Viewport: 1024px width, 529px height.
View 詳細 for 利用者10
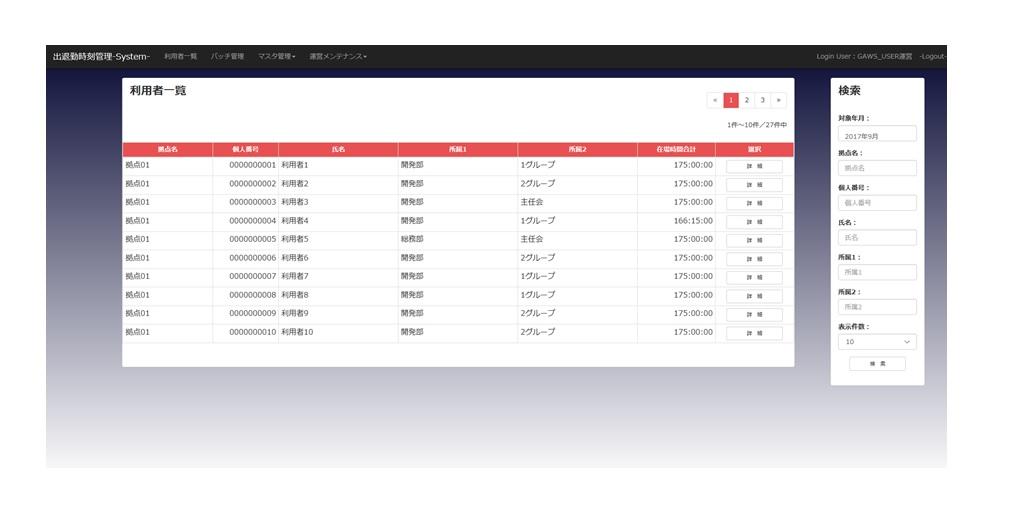(x=754, y=333)
